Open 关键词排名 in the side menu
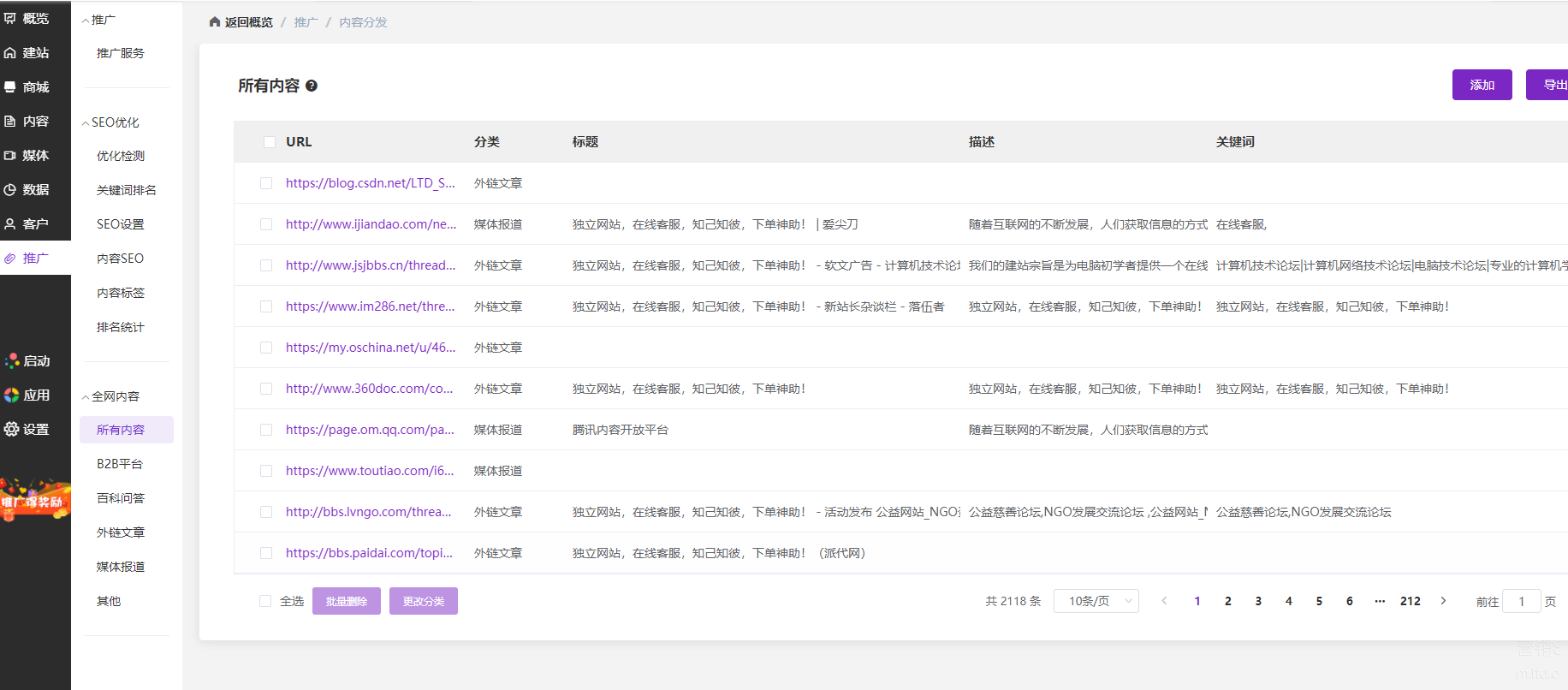This screenshot has width=1568, height=690. (126, 190)
